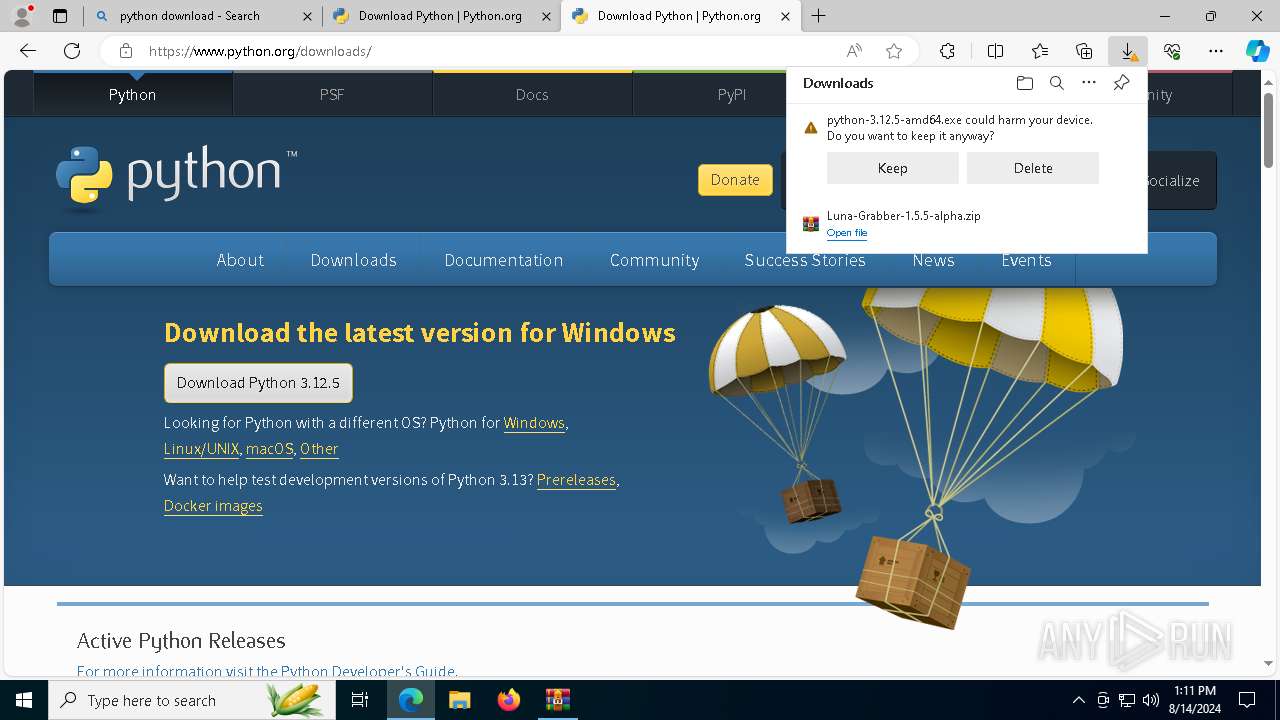The height and width of the screenshot is (720, 1280).
Task: Open the Docker images link
Action: coord(213,506)
